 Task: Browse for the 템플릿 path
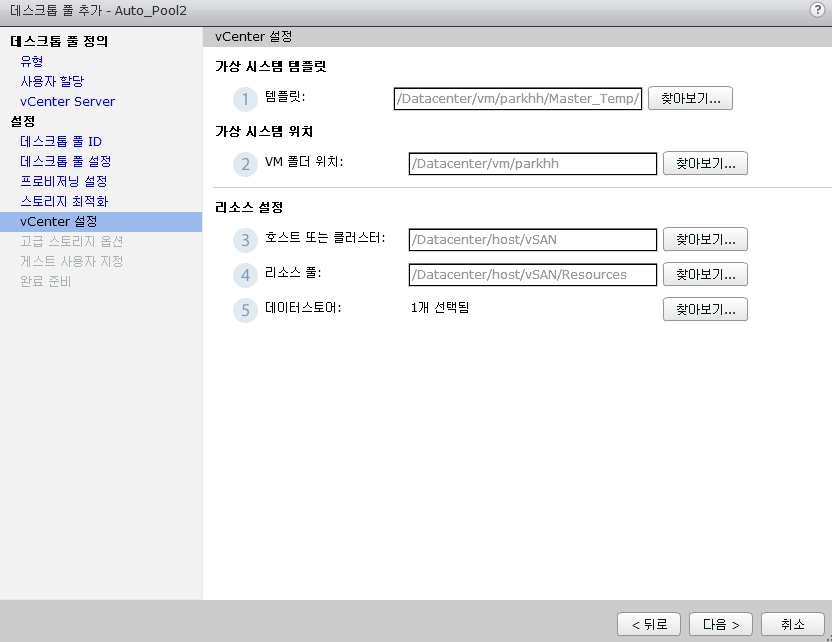(690, 99)
